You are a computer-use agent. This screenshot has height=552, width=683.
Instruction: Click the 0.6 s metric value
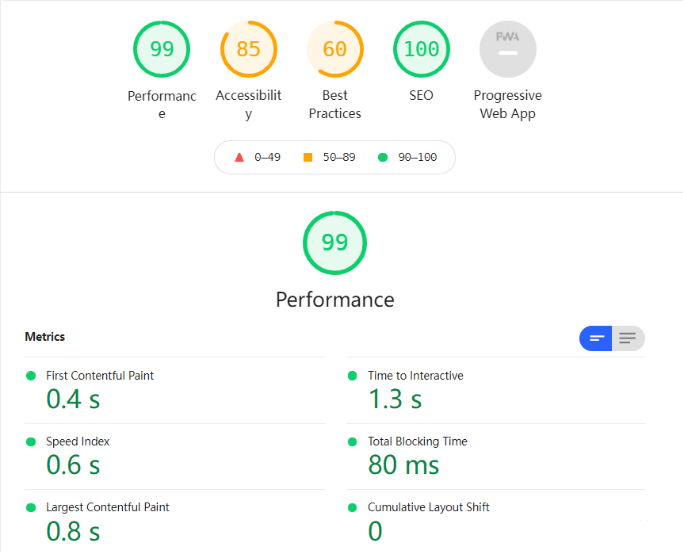pyautogui.click(x=73, y=465)
